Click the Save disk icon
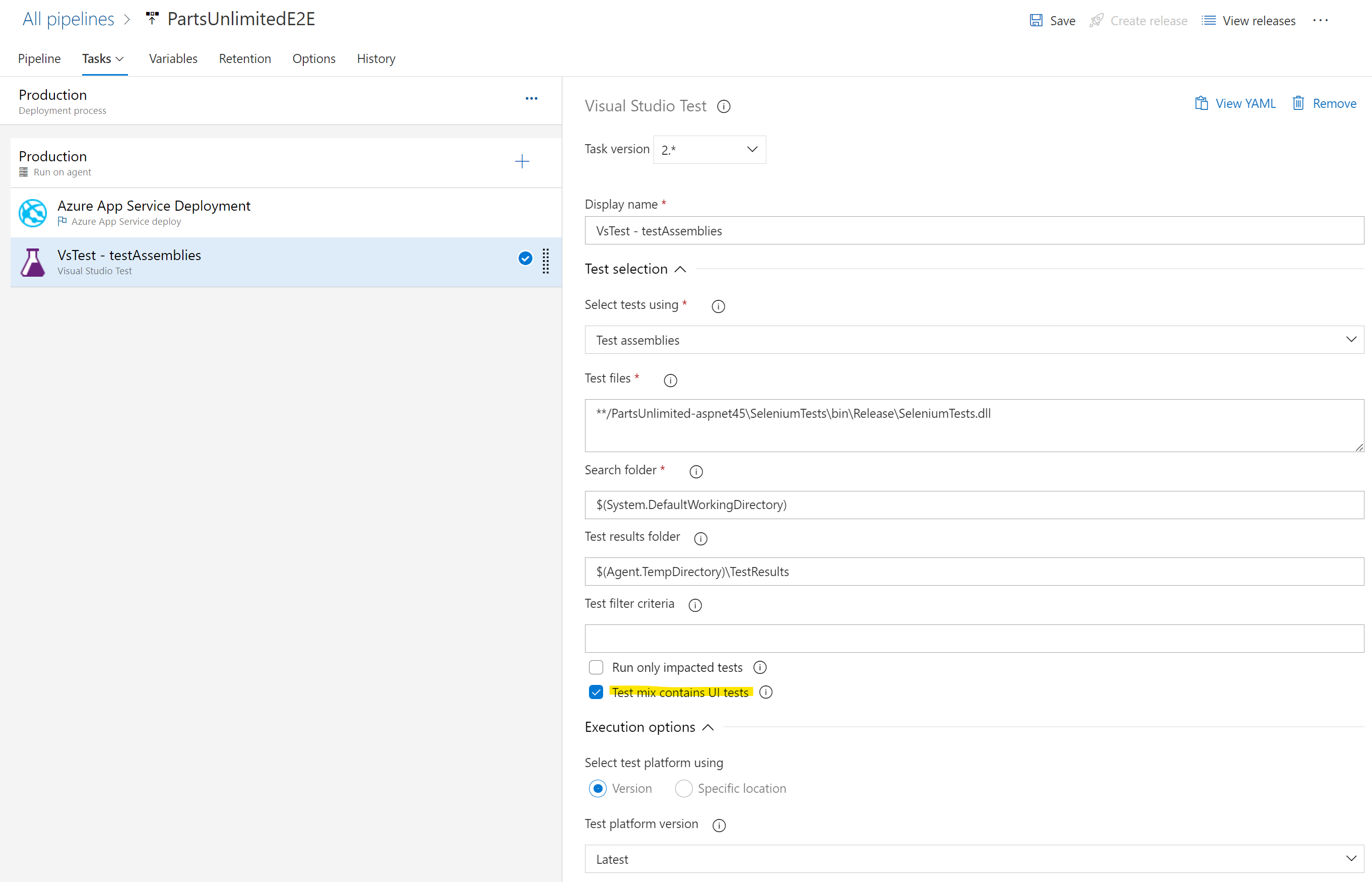Image resolution: width=1372 pixels, height=882 pixels. click(x=1035, y=21)
